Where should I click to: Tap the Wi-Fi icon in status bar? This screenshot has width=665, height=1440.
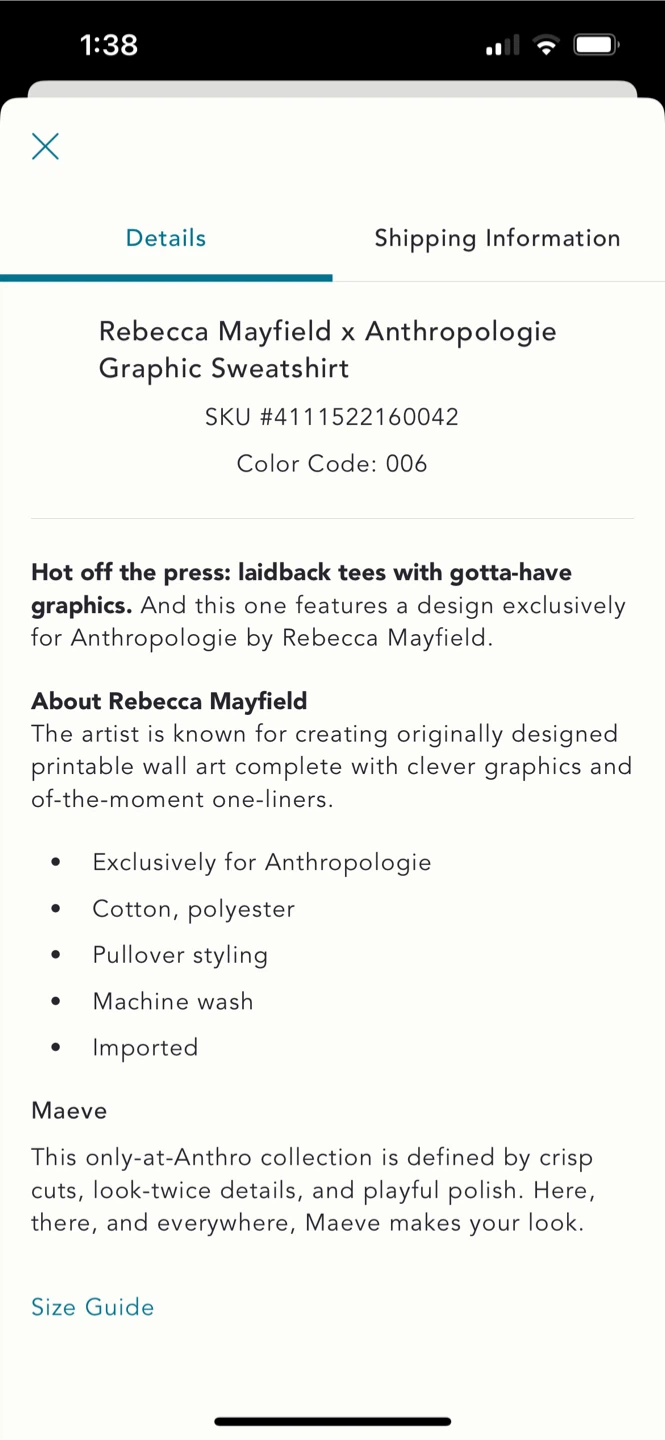point(545,45)
